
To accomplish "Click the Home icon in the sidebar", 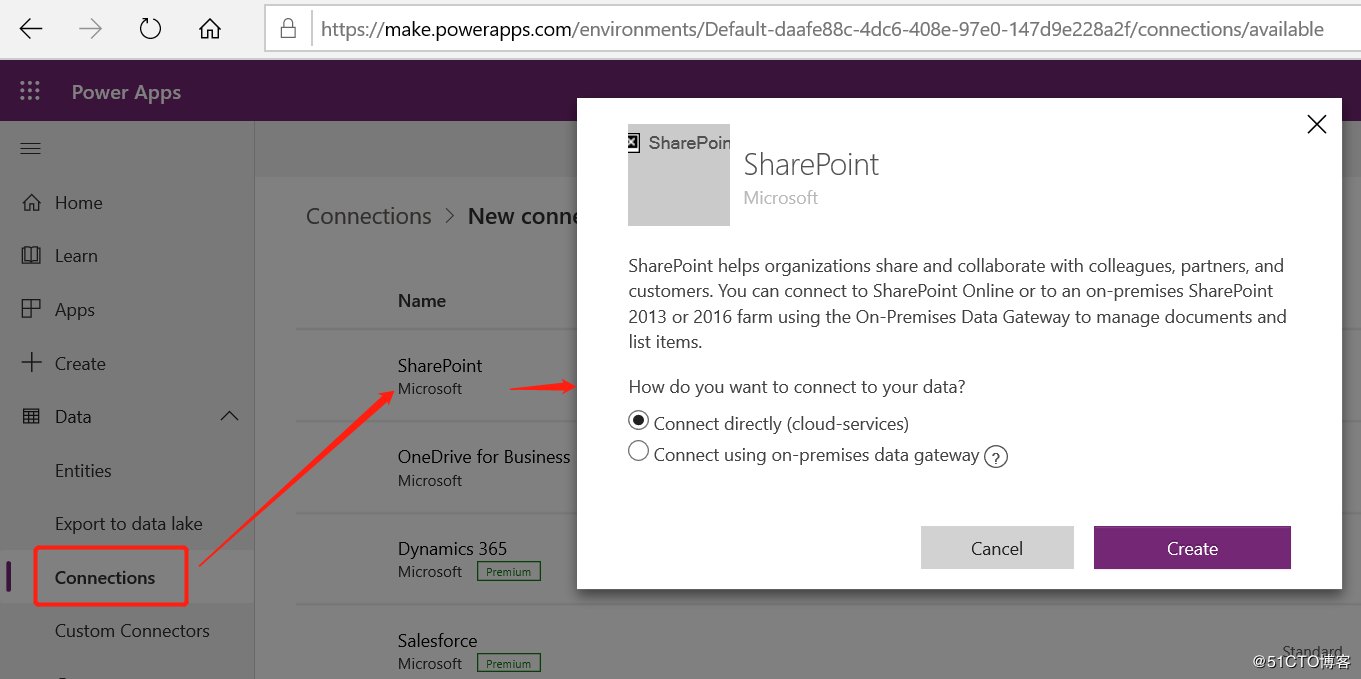I will [x=31, y=203].
